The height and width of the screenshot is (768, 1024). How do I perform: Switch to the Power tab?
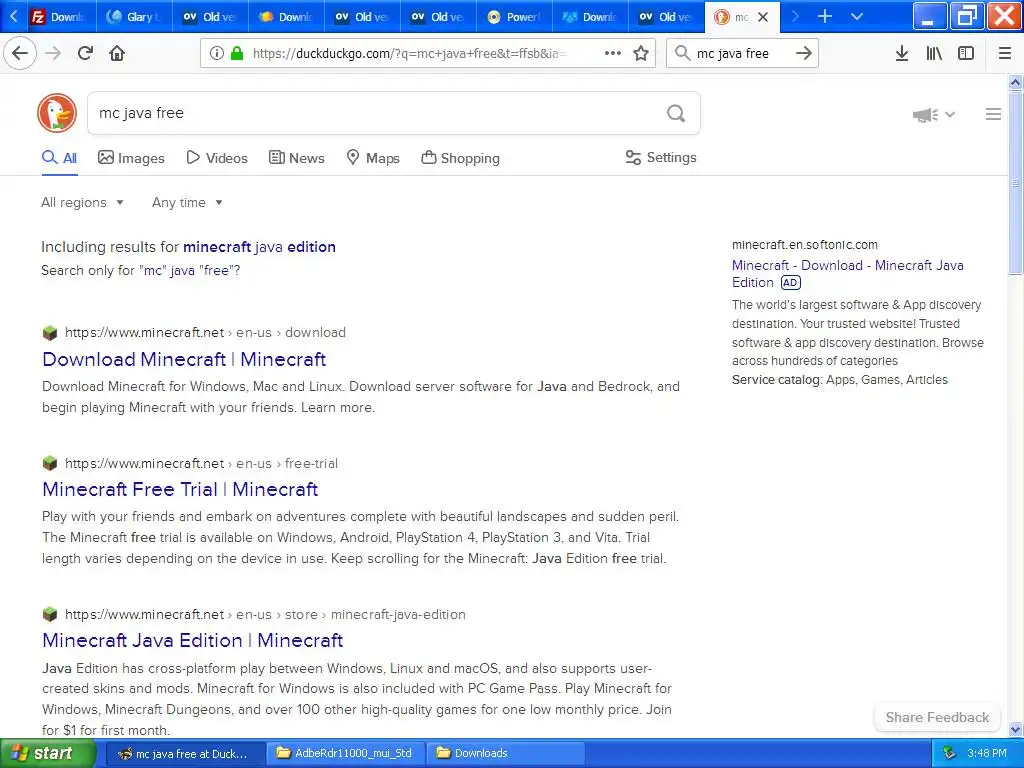514,17
